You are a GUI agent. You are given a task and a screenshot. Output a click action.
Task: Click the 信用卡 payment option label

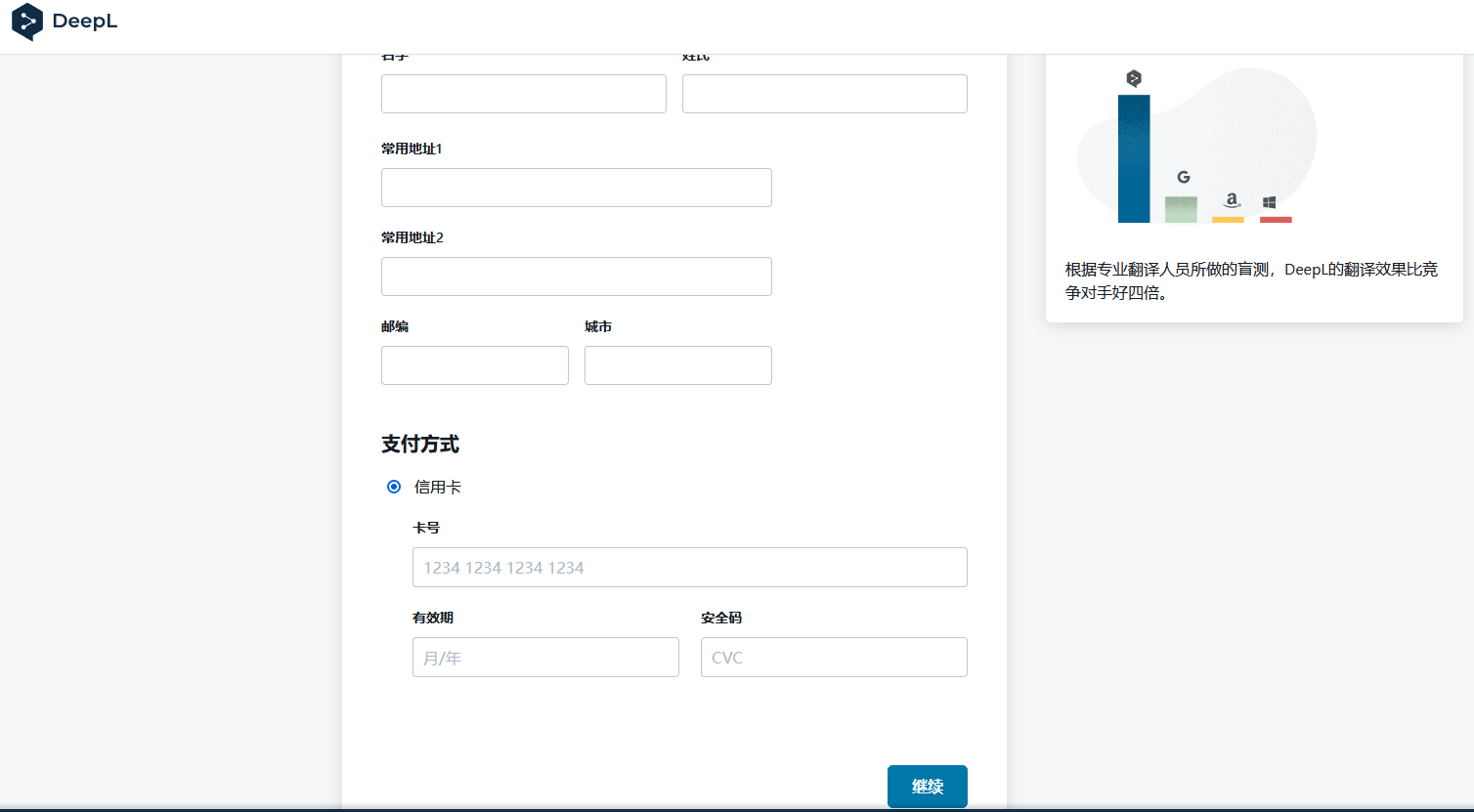click(x=437, y=487)
